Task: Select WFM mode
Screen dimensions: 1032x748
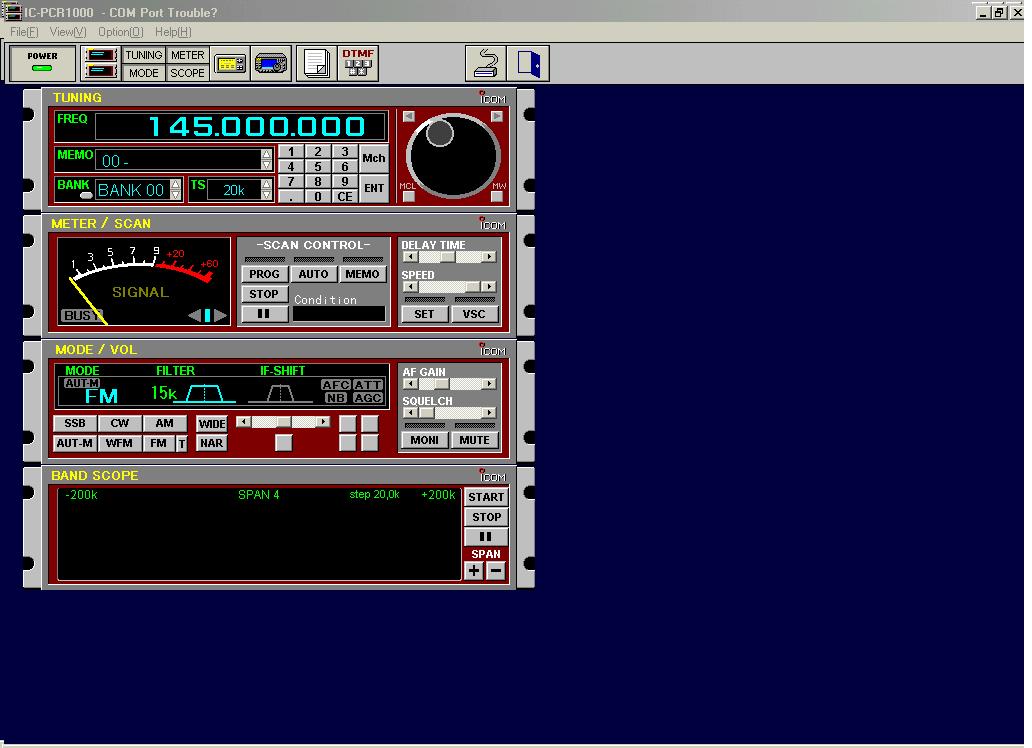Action: click(119, 443)
